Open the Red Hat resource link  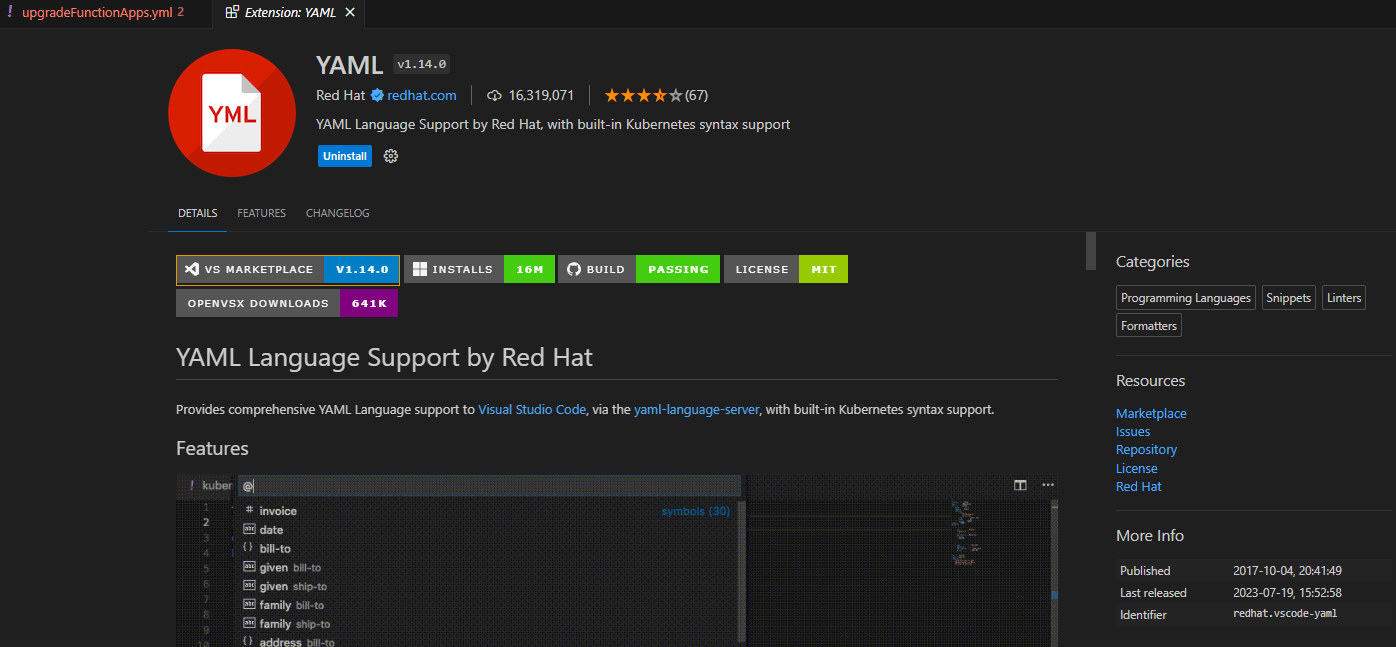tap(1139, 487)
